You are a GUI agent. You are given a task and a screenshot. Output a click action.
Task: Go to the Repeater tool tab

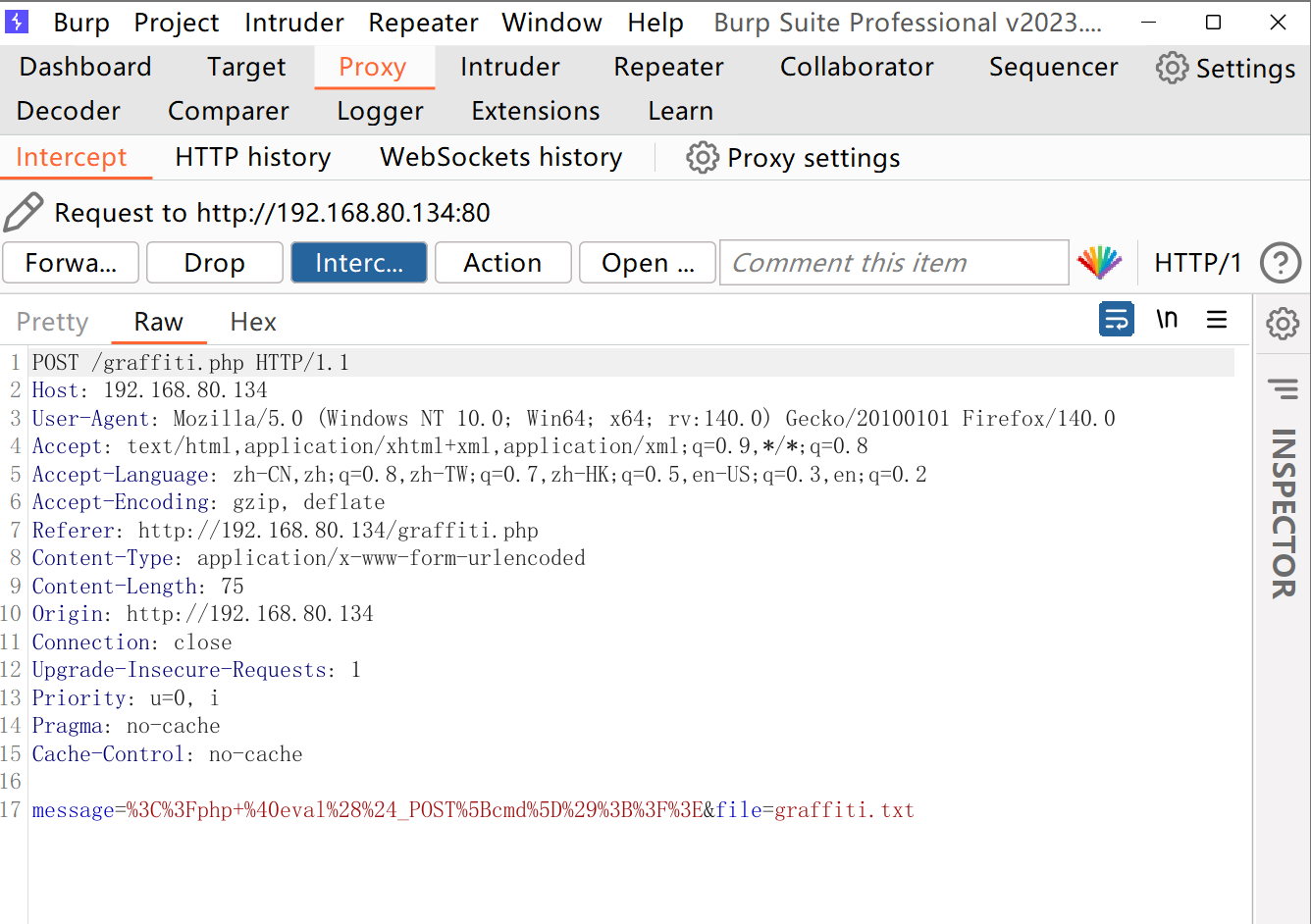(x=668, y=67)
